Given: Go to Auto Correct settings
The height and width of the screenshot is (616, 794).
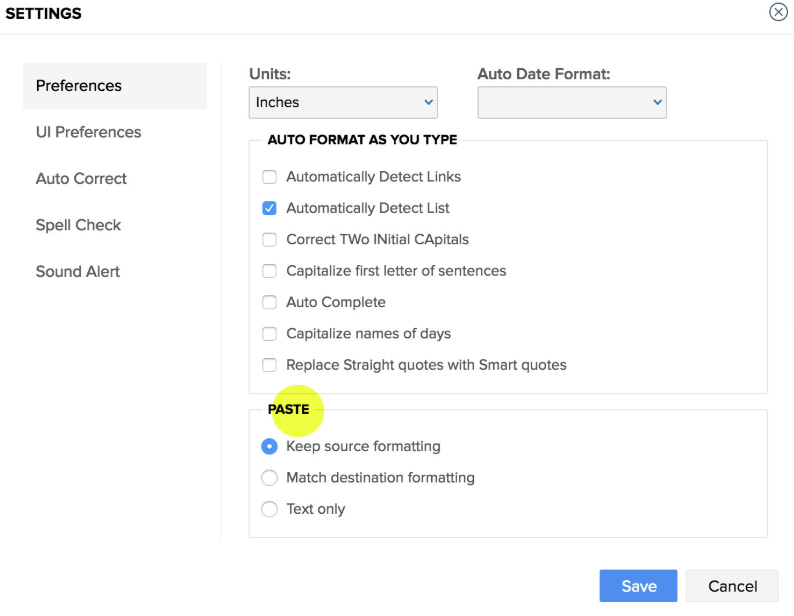Looking at the screenshot, I should 81,179.
